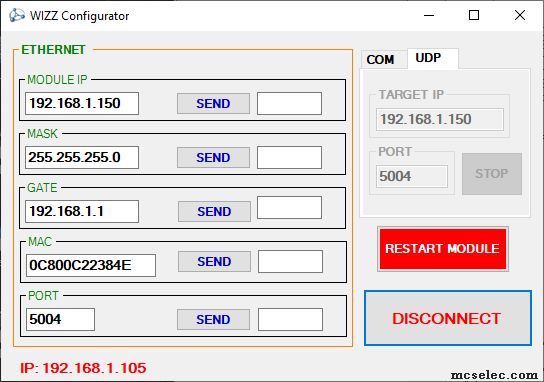Send the MASK value
Image resolution: width=544 pixels, height=382 pixels.
tap(213, 158)
